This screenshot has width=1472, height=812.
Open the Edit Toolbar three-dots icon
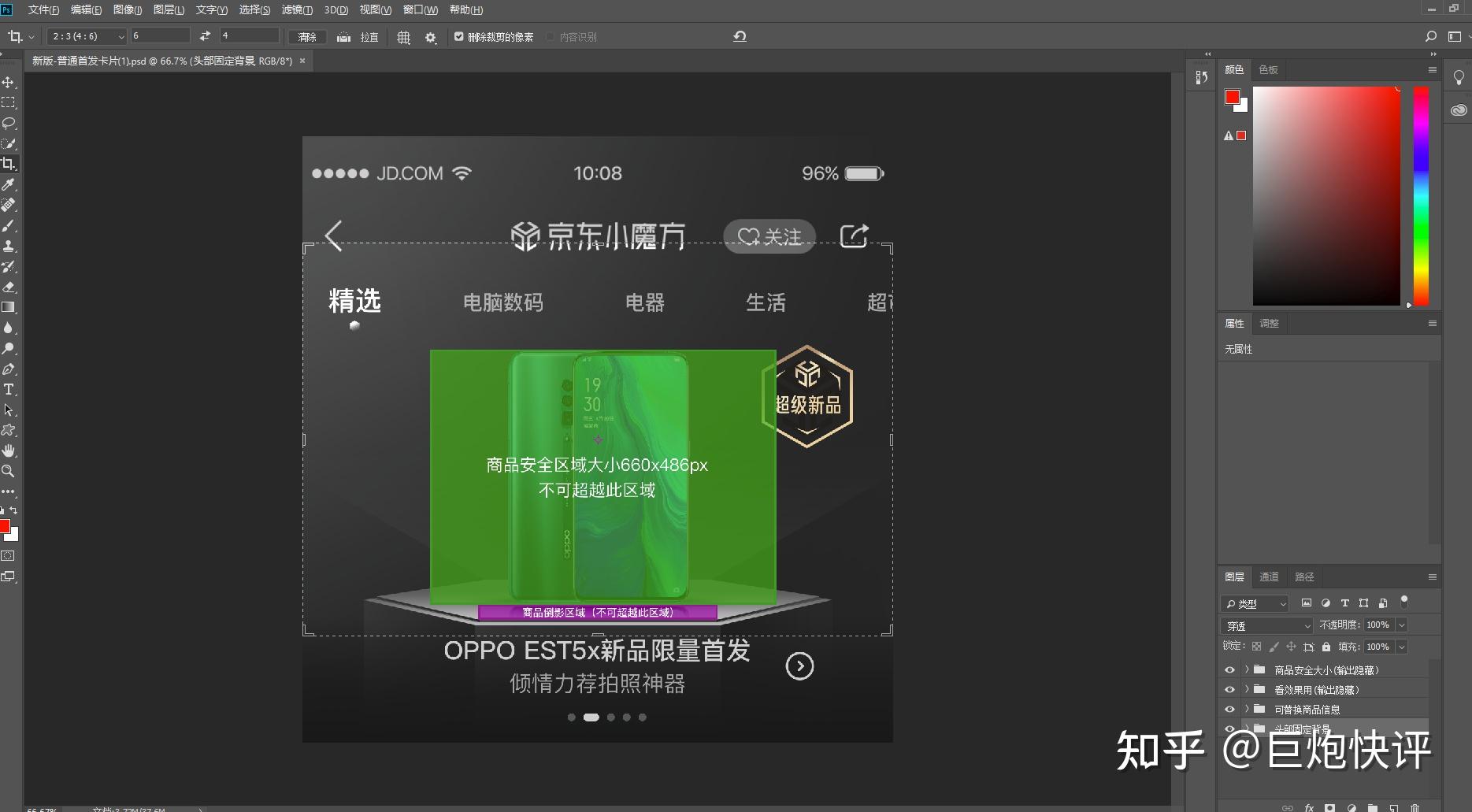pos(8,491)
